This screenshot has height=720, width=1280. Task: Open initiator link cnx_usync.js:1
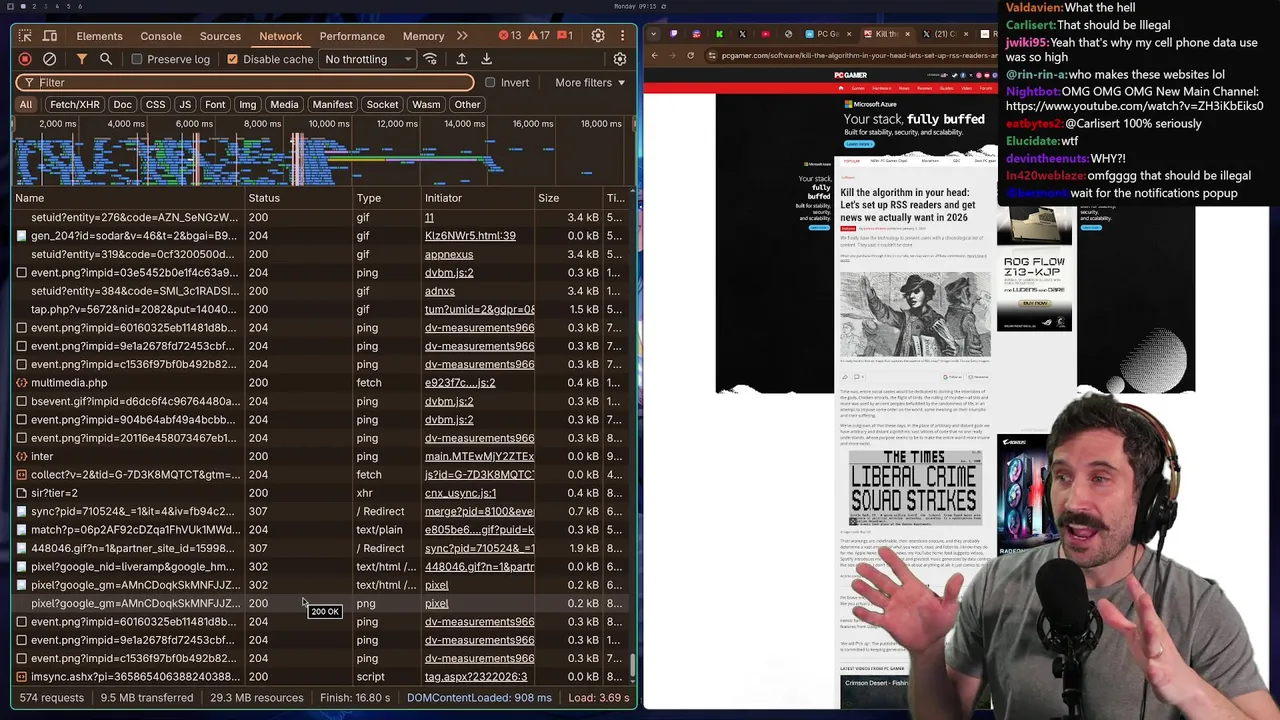(460, 493)
